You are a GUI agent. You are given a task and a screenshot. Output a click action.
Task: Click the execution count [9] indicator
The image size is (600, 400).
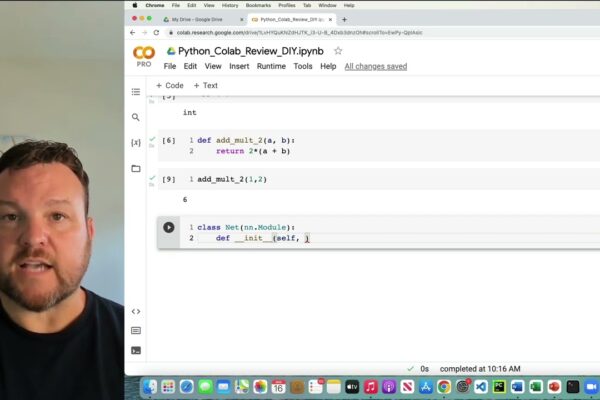pos(169,179)
